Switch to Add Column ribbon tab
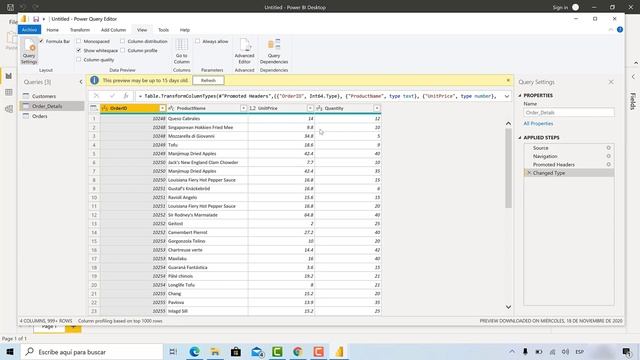This screenshot has width=640, height=360. [113, 30]
